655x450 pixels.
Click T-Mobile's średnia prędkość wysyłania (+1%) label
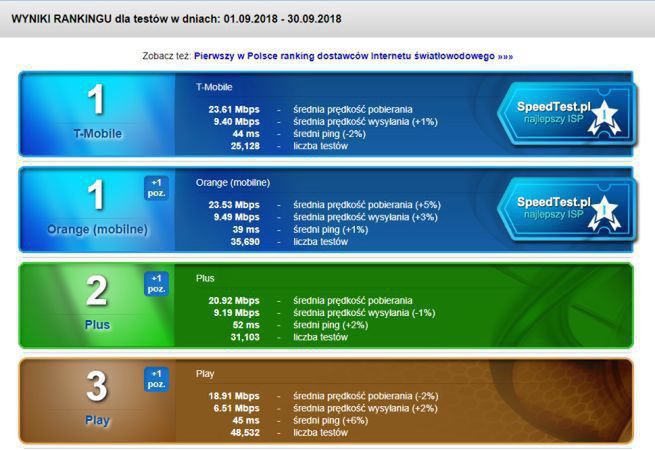365,122
